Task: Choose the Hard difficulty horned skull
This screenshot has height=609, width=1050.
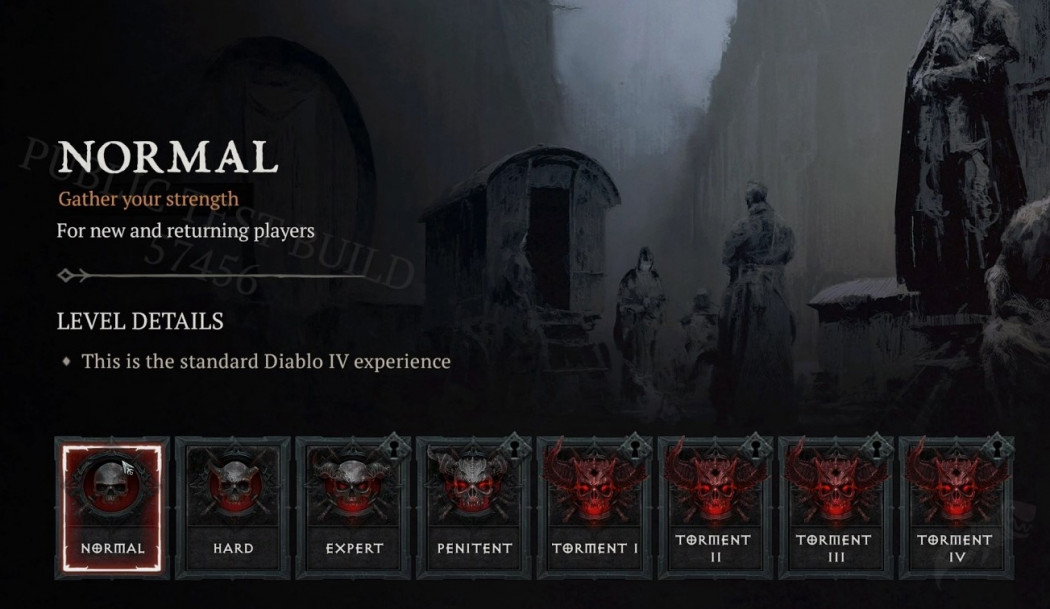Action: tap(233, 484)
